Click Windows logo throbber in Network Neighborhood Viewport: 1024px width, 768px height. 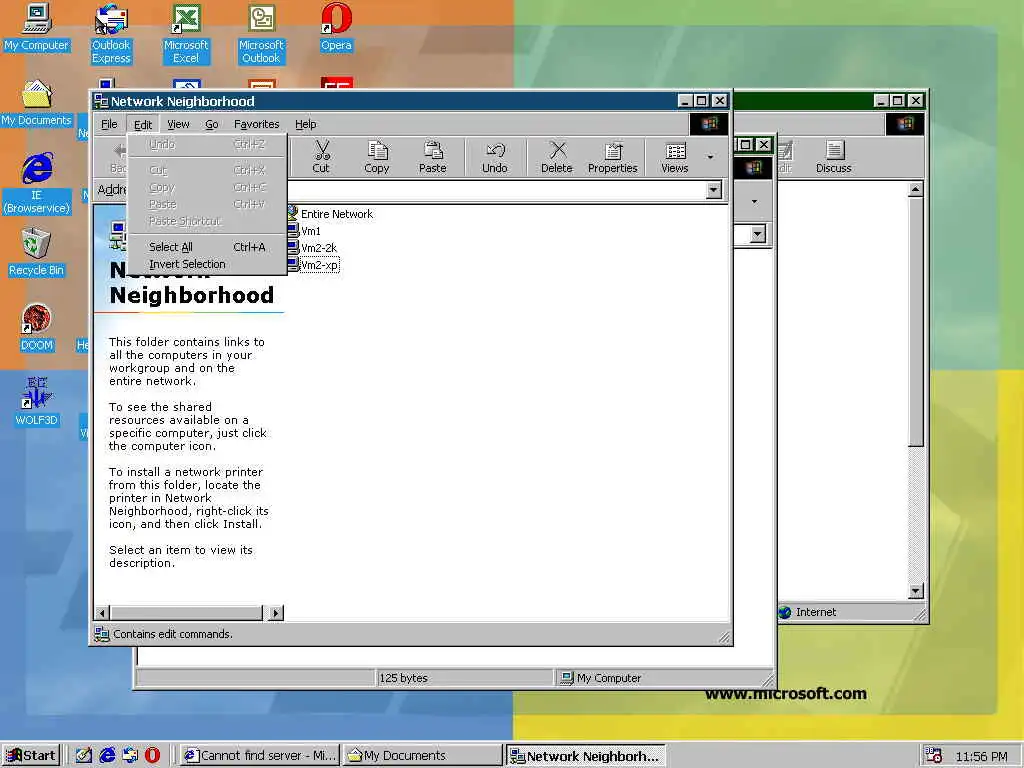tap(709, 124)
